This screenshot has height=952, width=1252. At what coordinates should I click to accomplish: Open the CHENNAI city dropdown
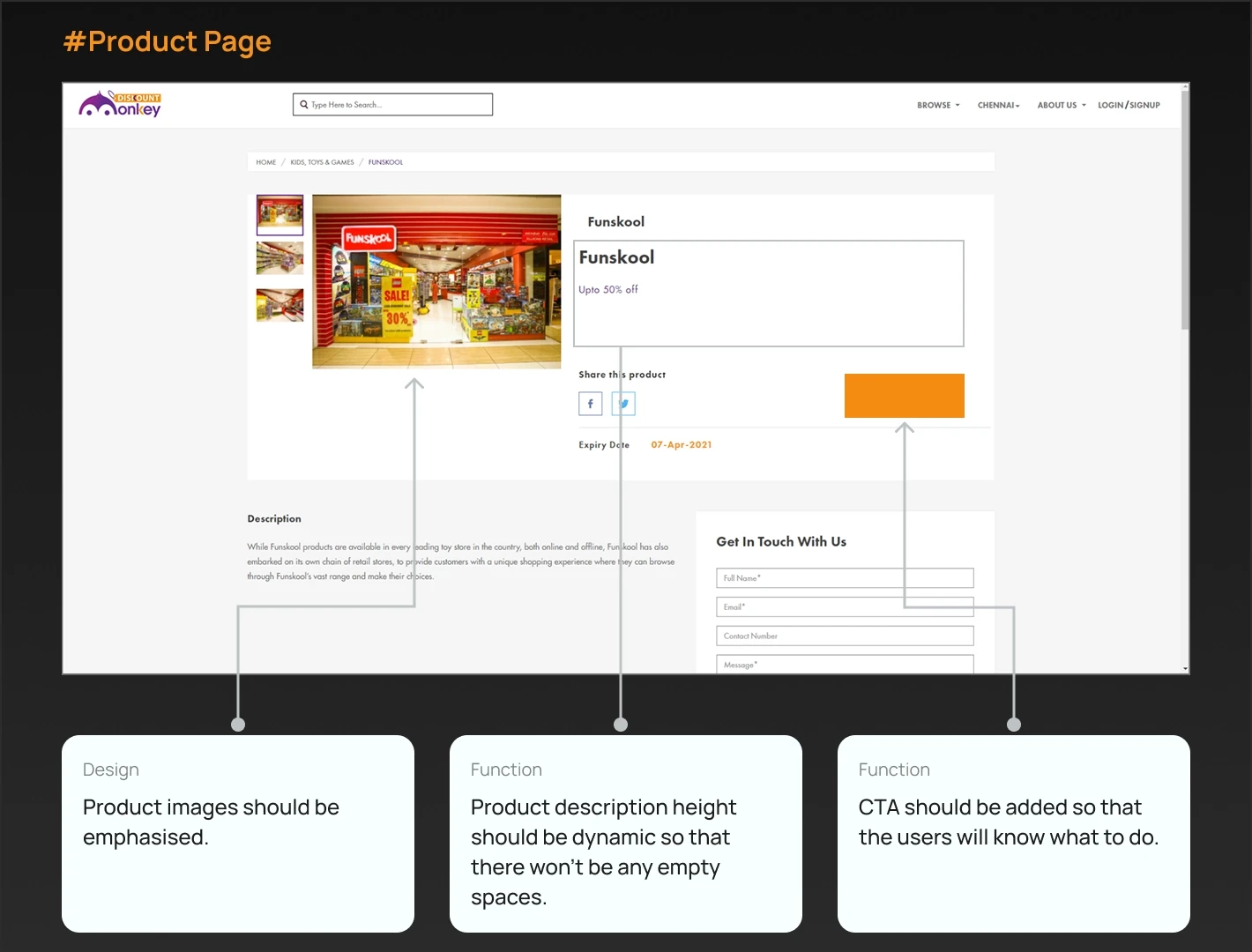point(998,105)
